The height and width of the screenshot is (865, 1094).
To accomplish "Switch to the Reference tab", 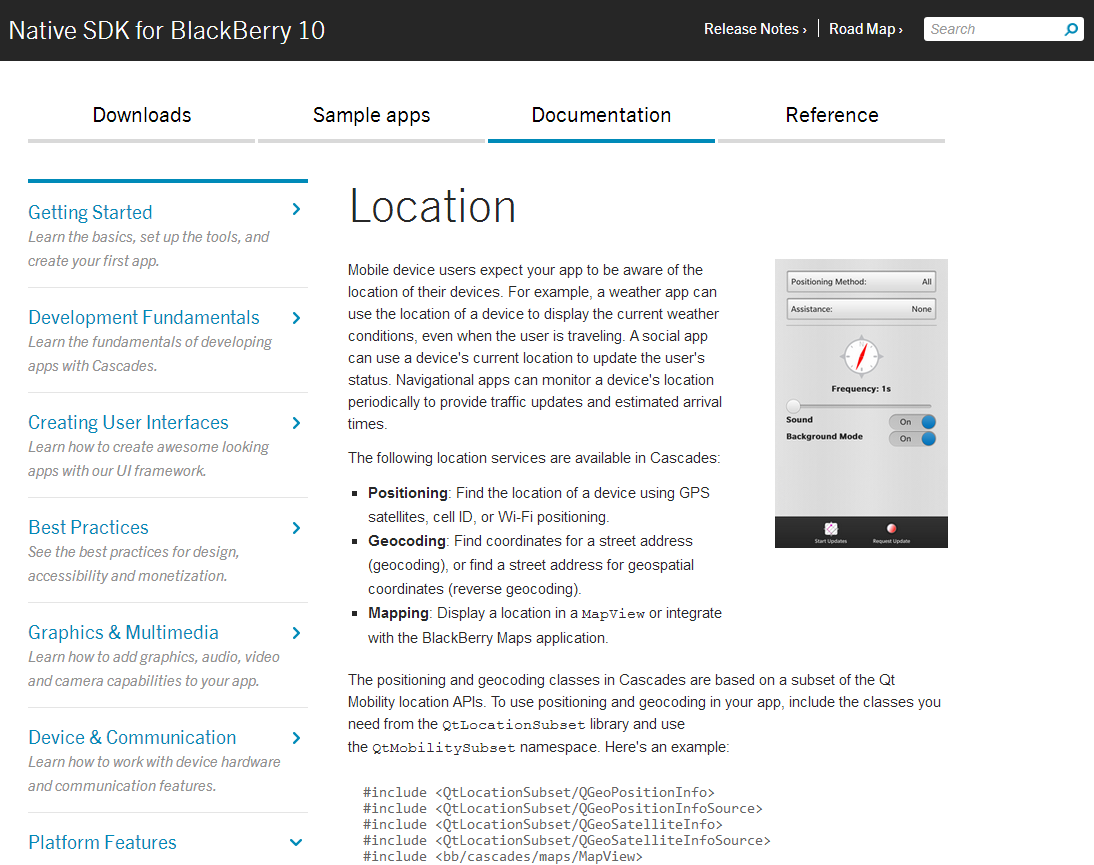I will click(832, 115).
